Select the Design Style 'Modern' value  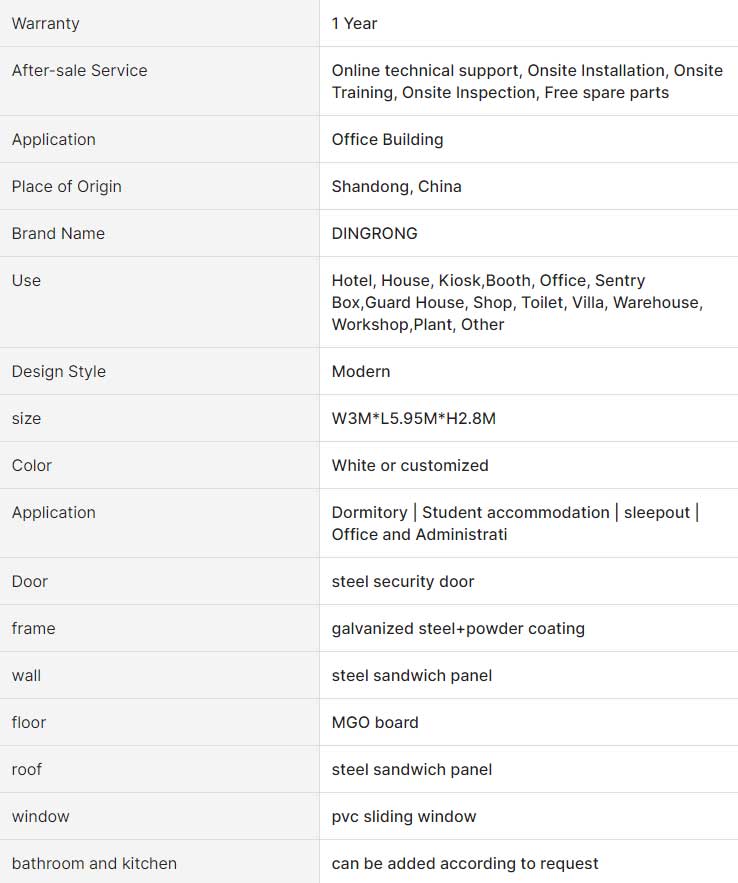point(361,372)
